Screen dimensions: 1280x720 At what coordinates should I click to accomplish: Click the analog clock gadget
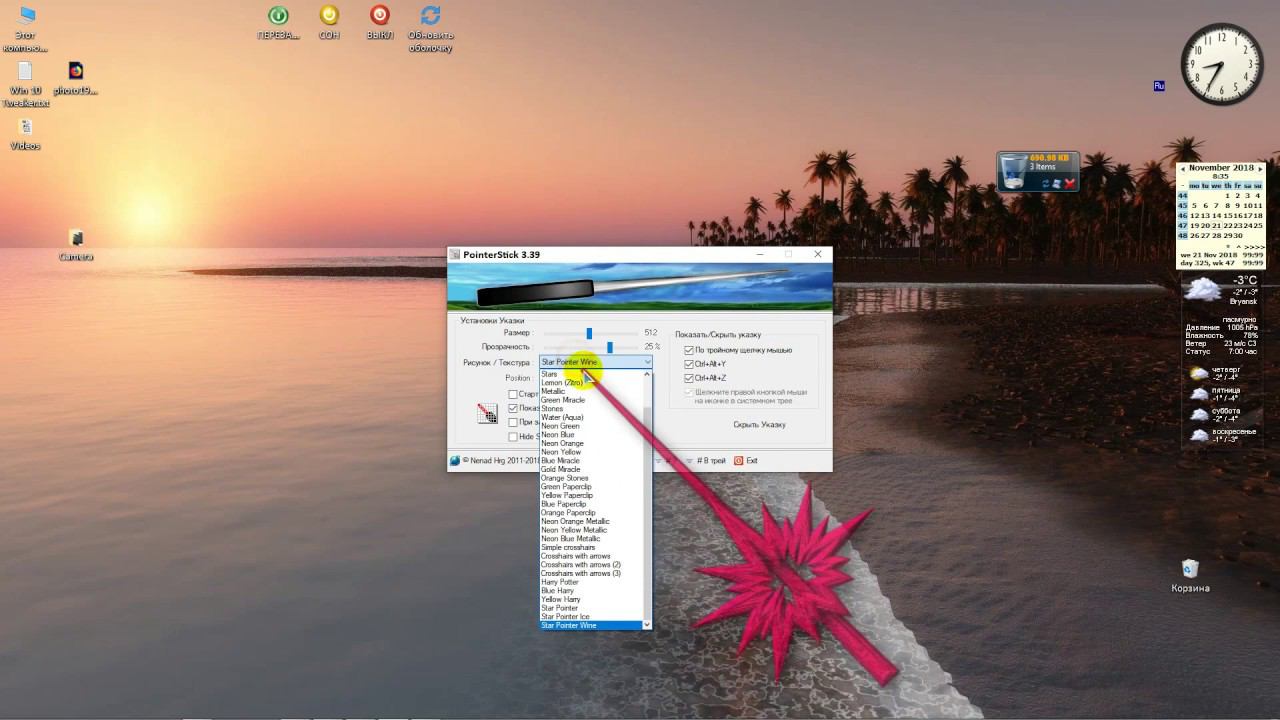(x=1222, y=64)
